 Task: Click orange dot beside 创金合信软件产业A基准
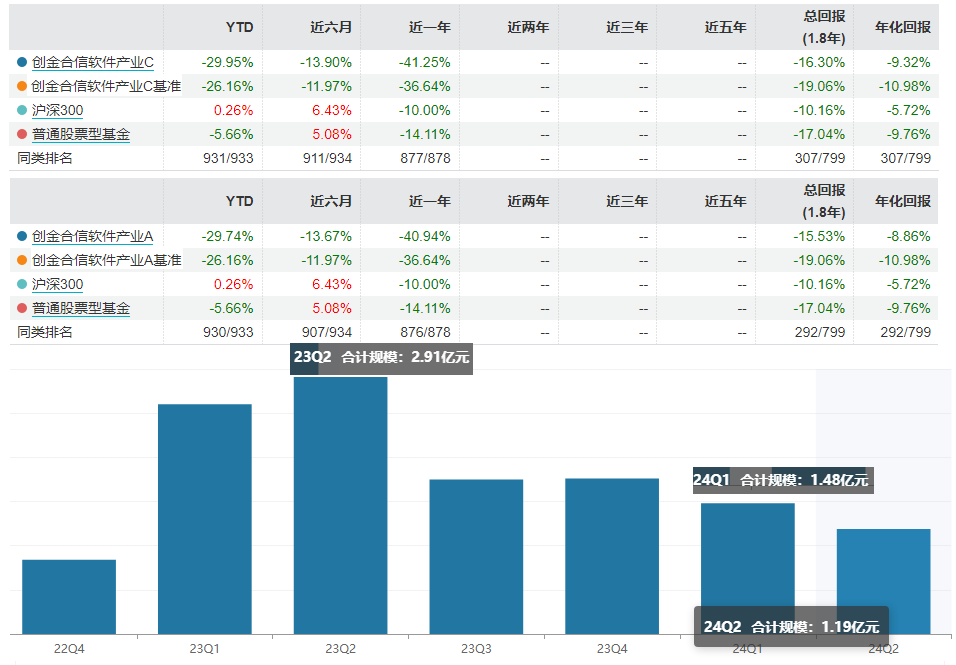coord(23,261)
